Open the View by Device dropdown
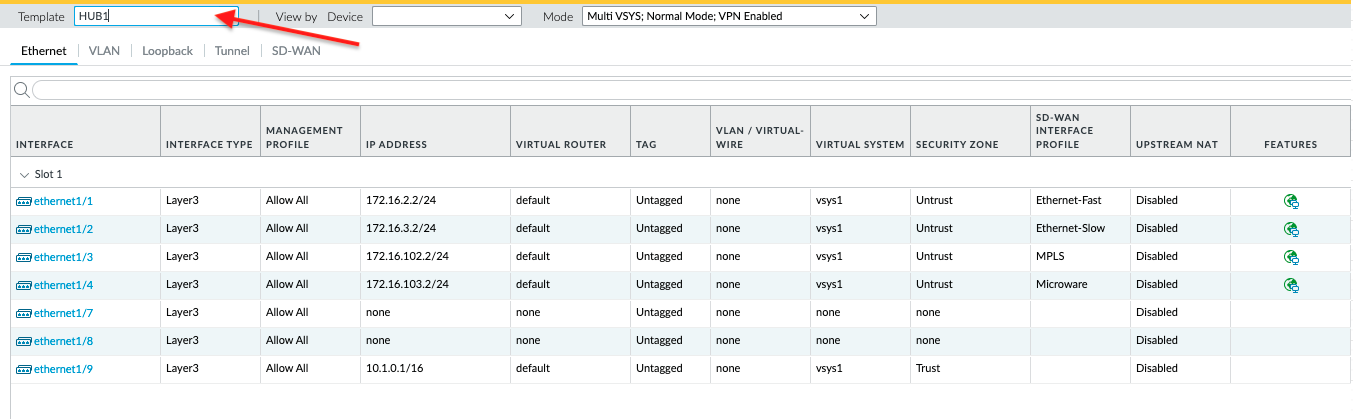This screenshot has width=1353, height=419. pos(446,16)
